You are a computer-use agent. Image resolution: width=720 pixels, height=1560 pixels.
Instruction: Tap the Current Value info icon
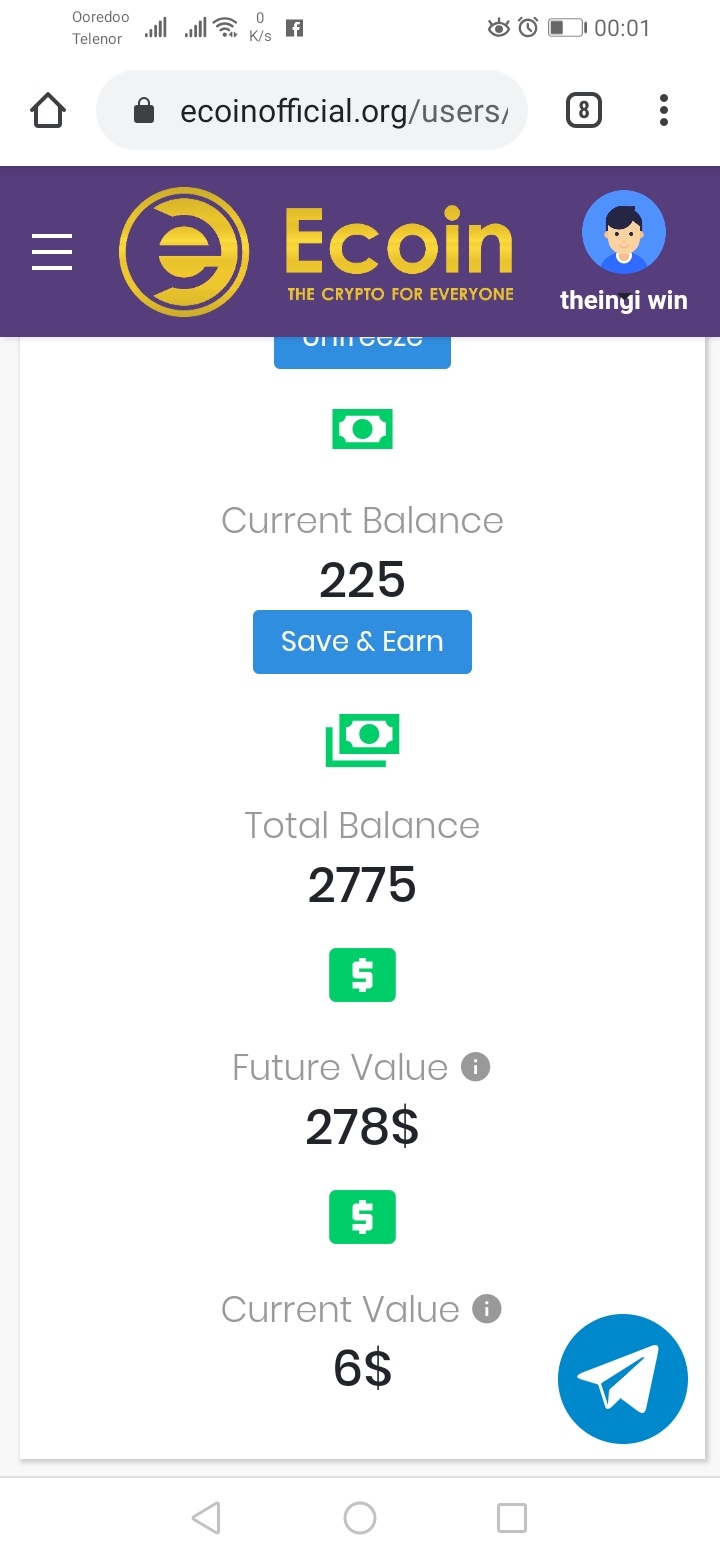coord(486,1309)
